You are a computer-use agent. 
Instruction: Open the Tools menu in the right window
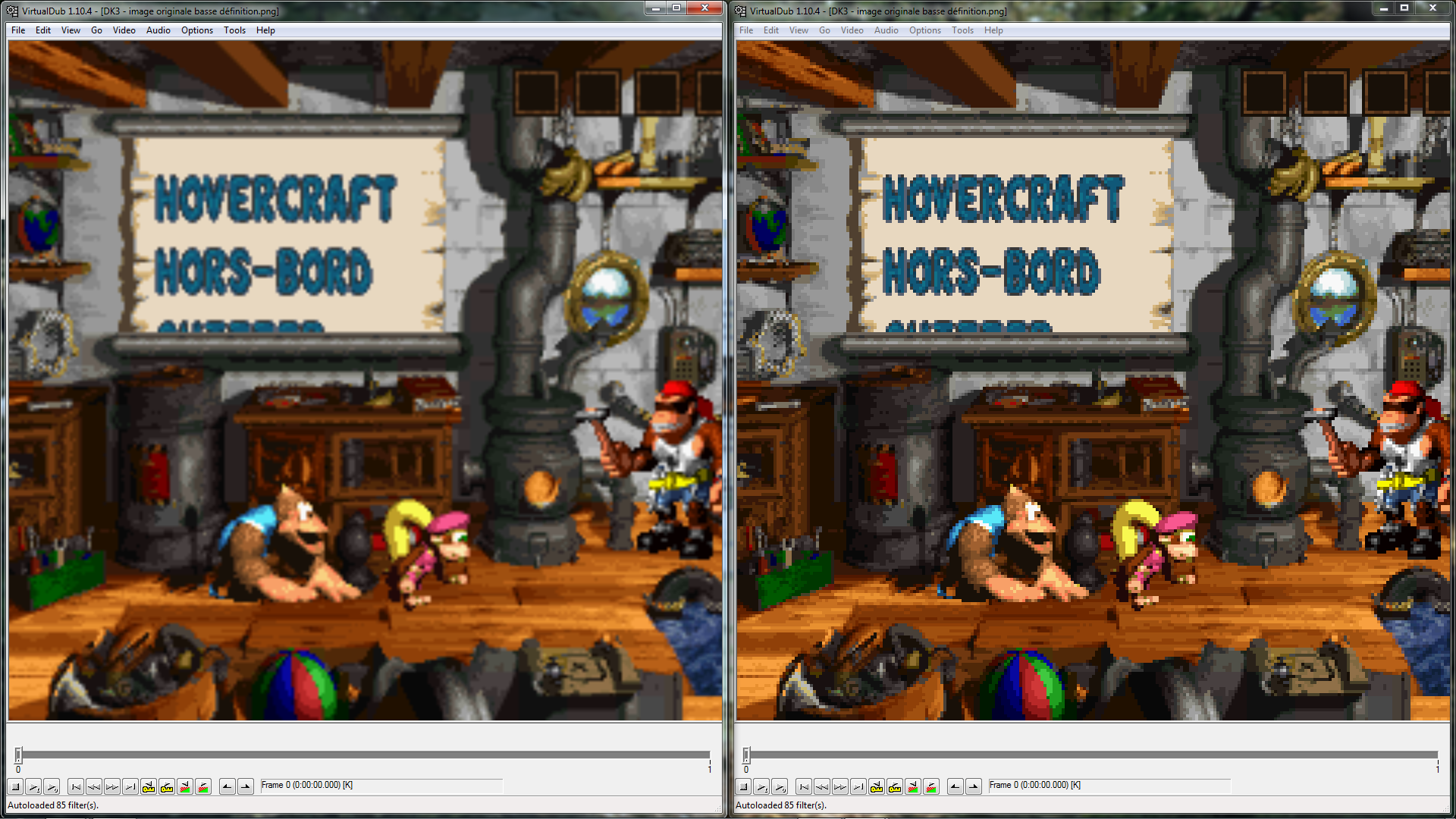(x=962, y=30)
